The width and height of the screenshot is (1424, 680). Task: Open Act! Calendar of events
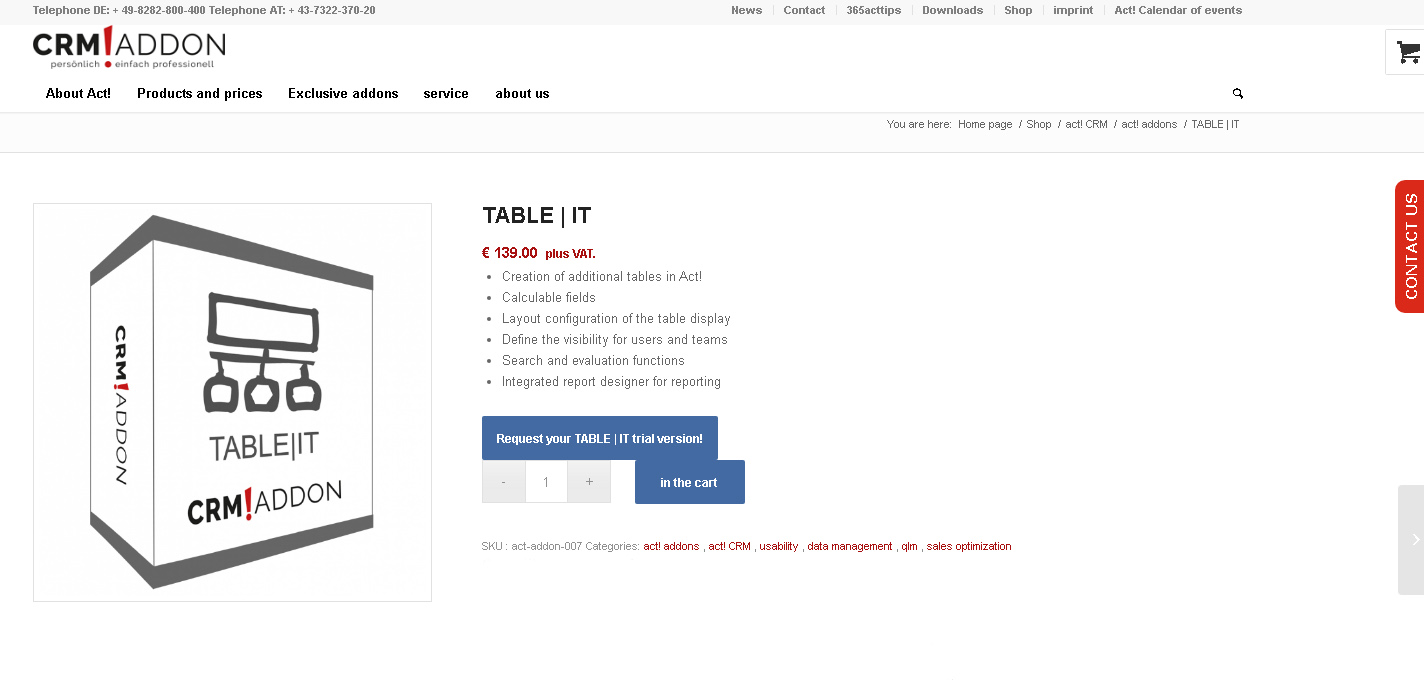pyautogui.click(x=1177, y=9)
